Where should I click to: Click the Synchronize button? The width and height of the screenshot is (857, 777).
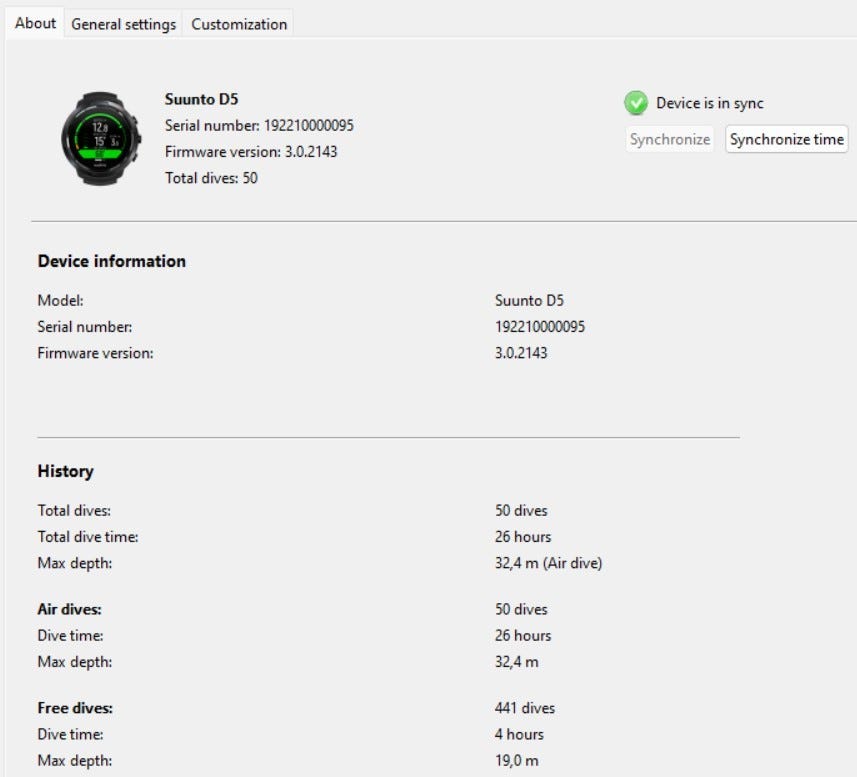[x=670, y=139]
